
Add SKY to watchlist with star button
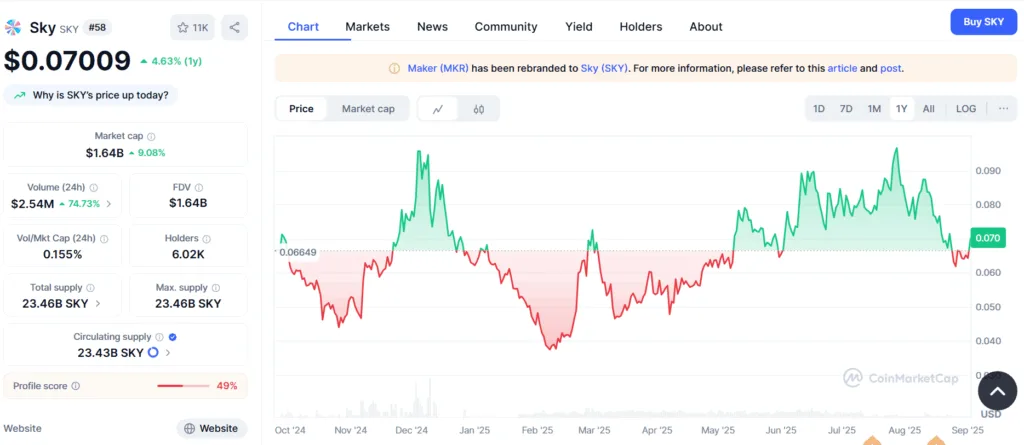click(x=193, y=27)
